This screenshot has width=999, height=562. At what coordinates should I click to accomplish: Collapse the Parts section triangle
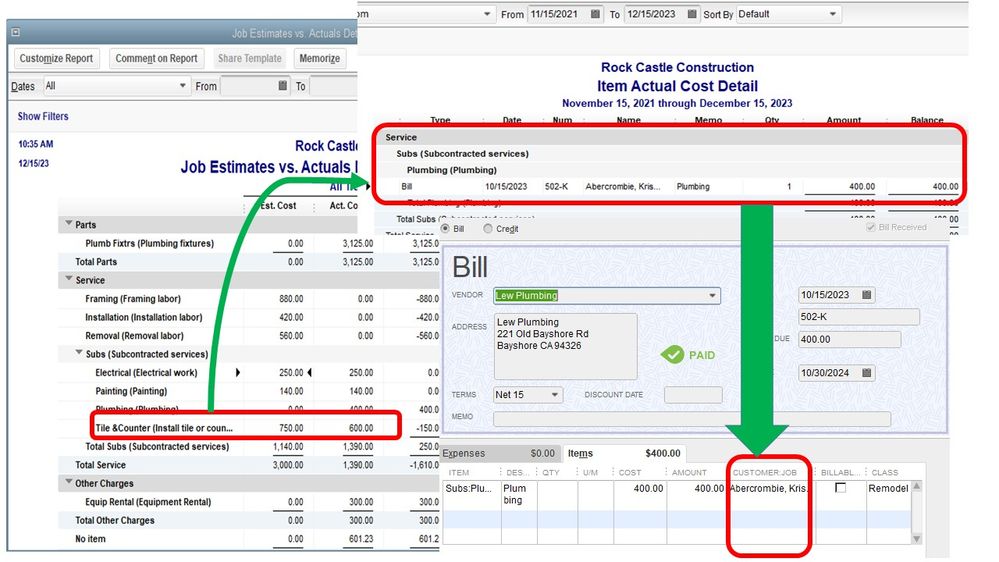coord(69,224)
